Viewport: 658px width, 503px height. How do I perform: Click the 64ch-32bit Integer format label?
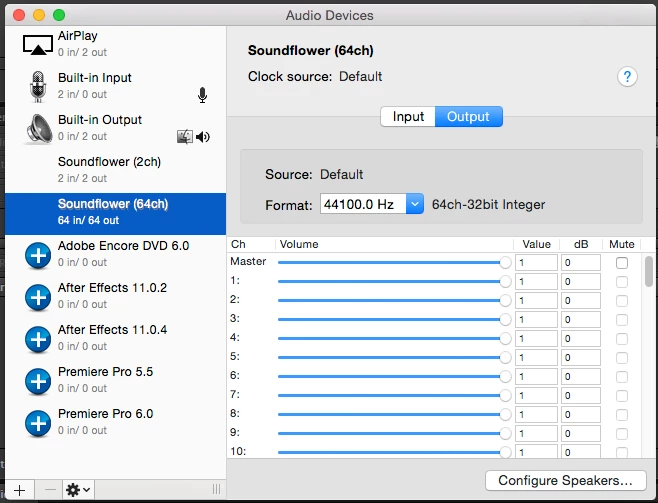tap(488, 204)
